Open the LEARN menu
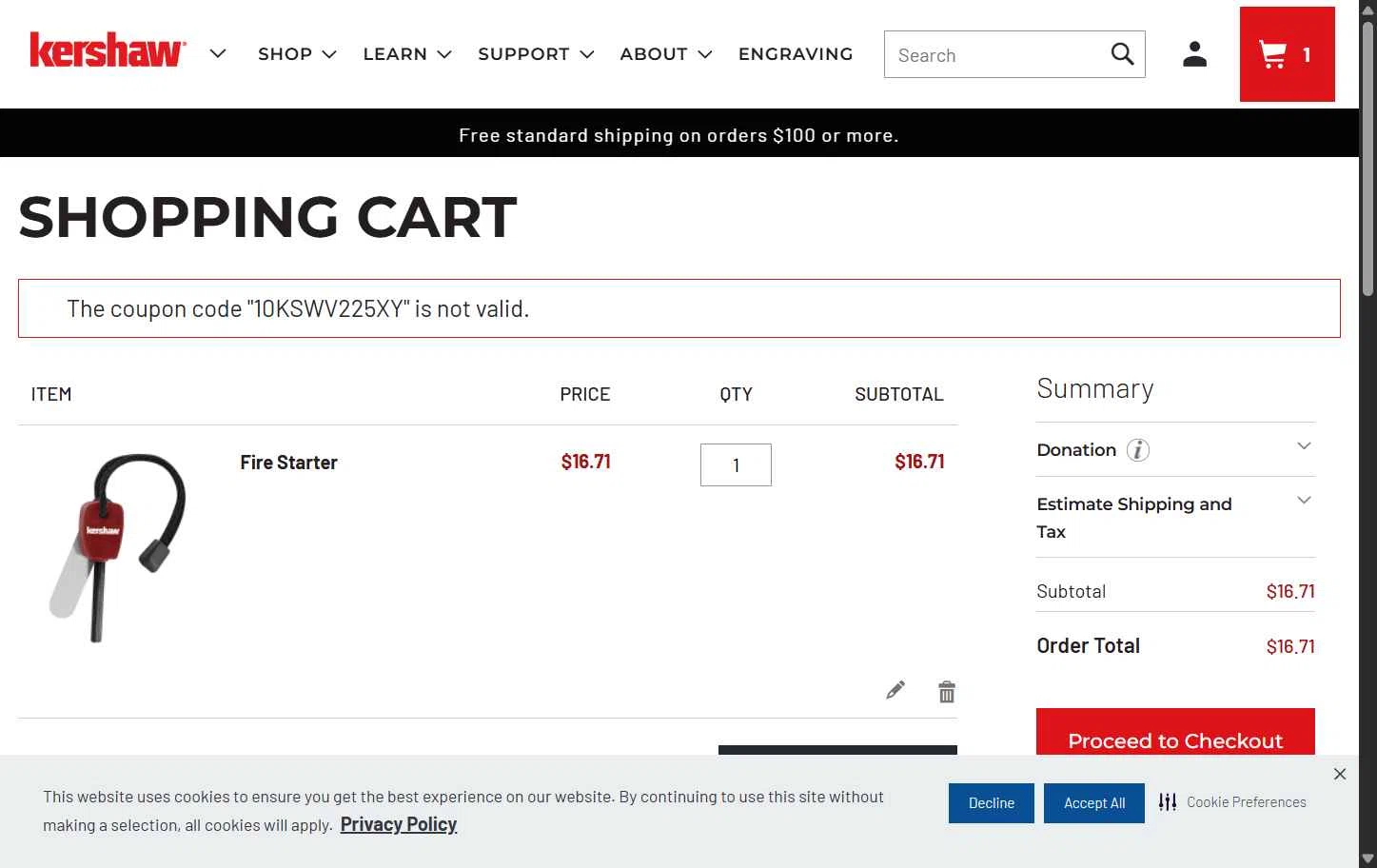 coord(406,54)
